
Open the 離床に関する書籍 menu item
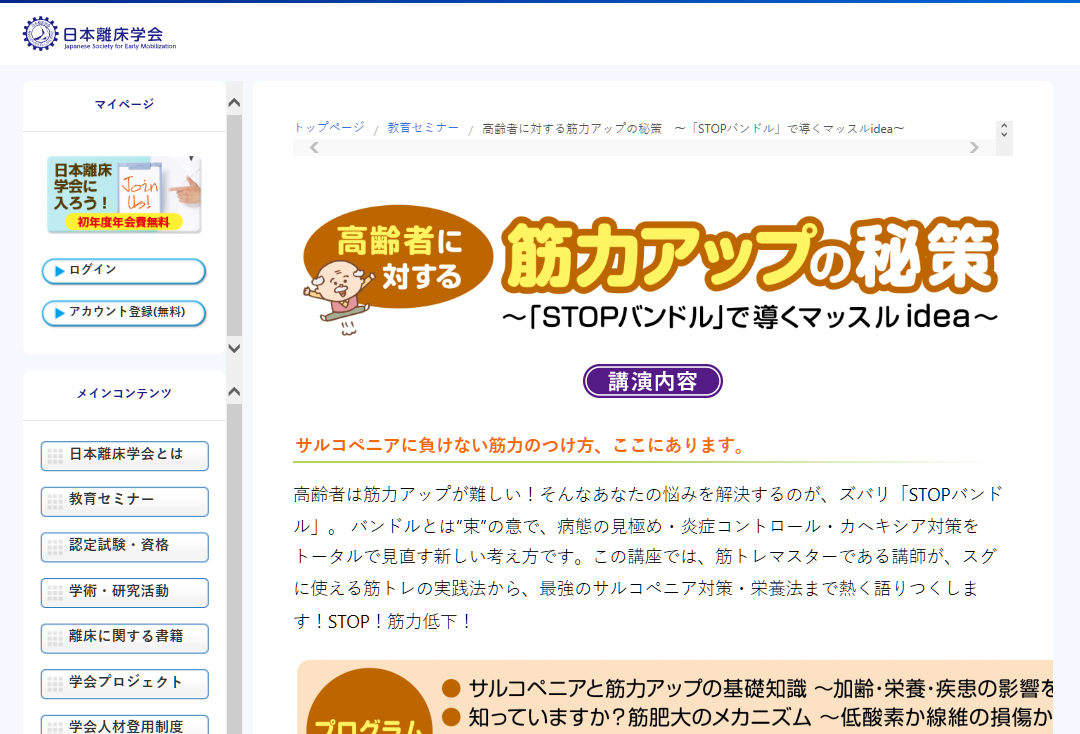pyautogui.click(x=125, y=638)
